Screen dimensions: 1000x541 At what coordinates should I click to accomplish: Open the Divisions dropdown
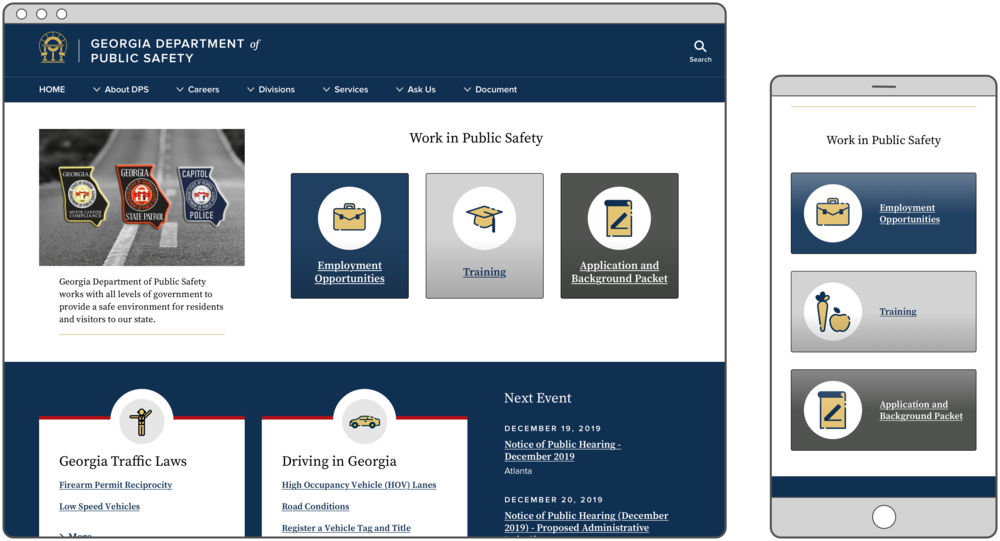tap(270, 89)
